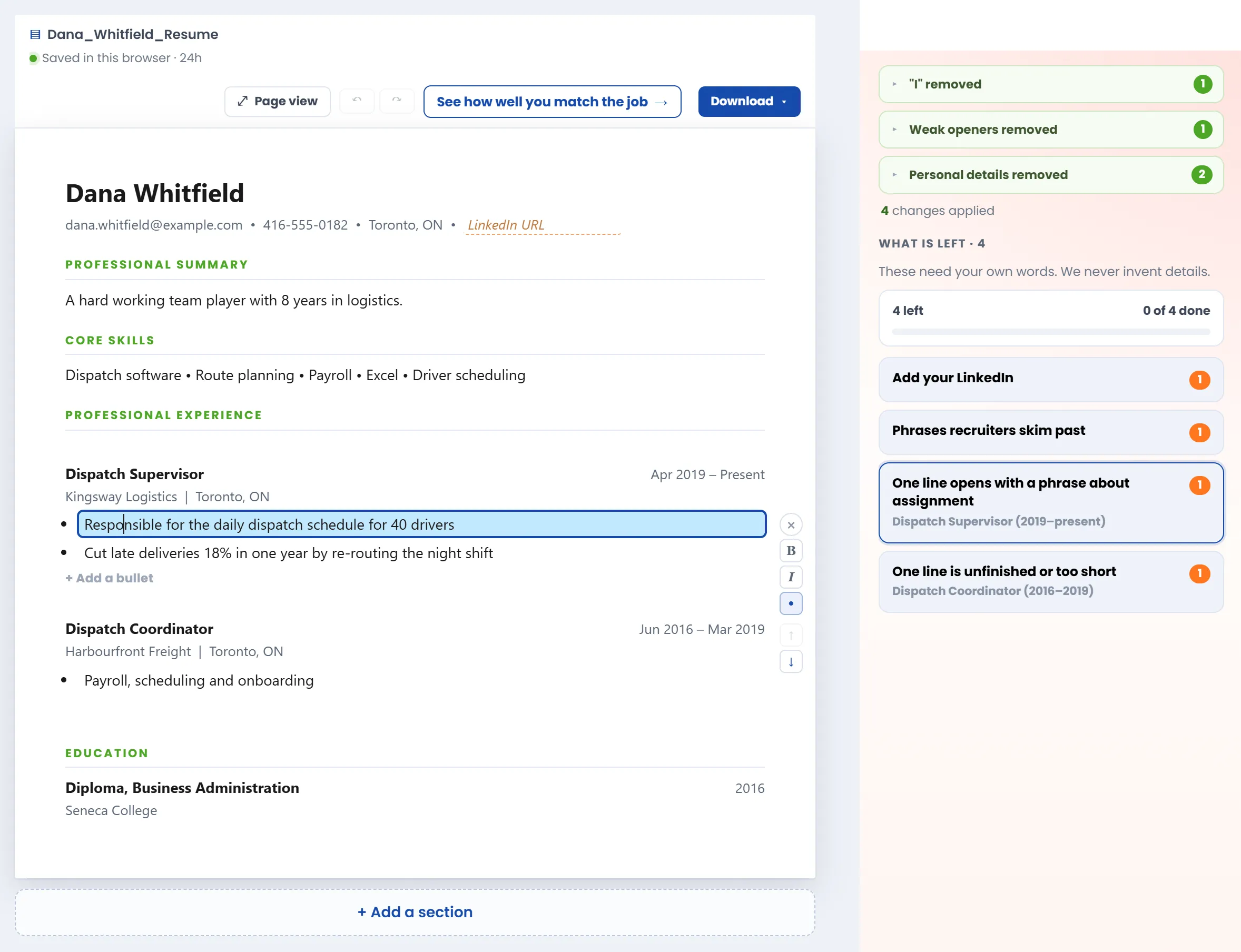Open the Download dropdown menu
The height and width of the screenshot is (952, 1241).
point(749,102)
